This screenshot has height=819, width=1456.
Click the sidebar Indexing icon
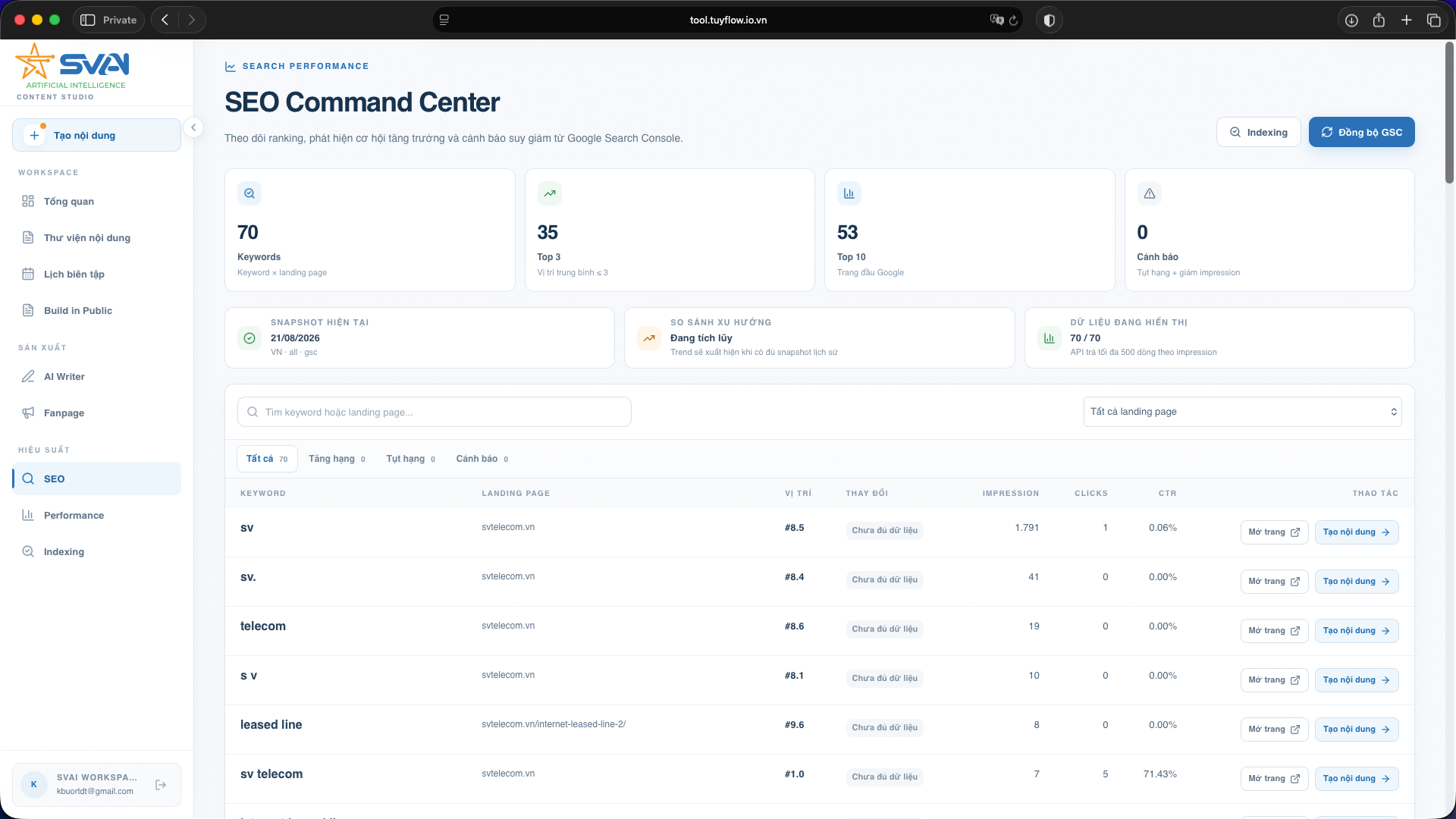28,551
